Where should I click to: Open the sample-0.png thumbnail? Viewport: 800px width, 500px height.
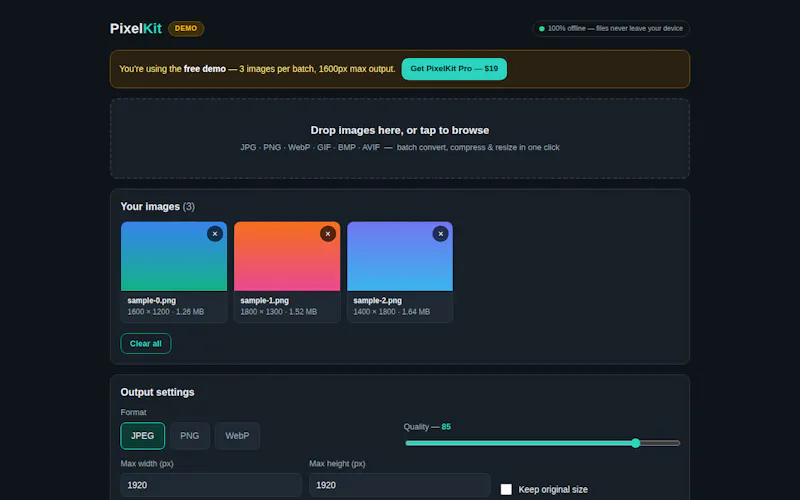click(x=174, y=257)
